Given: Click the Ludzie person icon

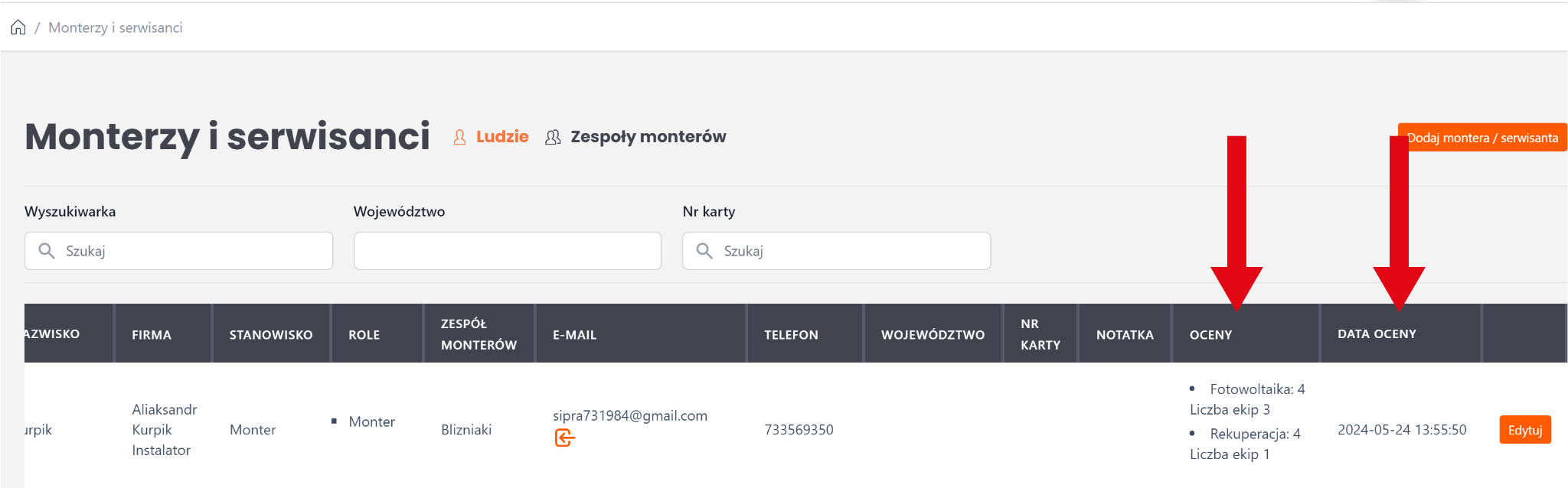Looking at the screenshot, I should tap(459, 137).
